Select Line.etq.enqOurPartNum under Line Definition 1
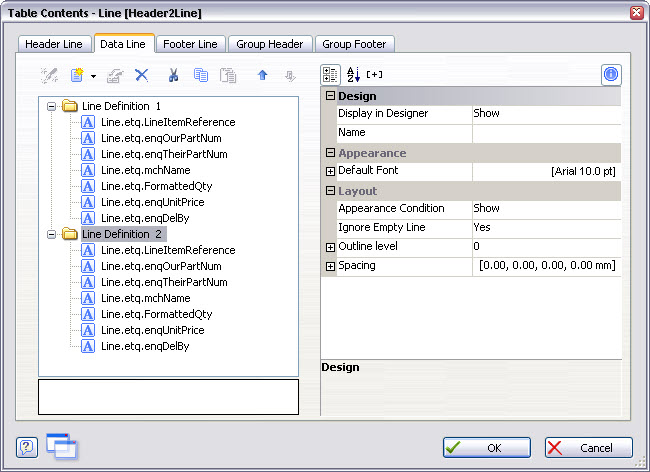Screen dimensions: 650x472 [161, 138]
